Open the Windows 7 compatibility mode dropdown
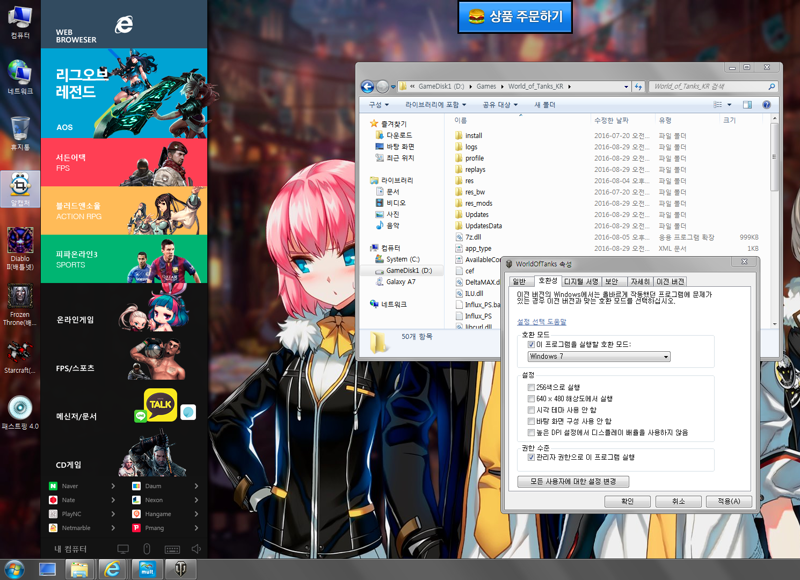800x580 pixels. pyautogui.click(x=599, y=357)
